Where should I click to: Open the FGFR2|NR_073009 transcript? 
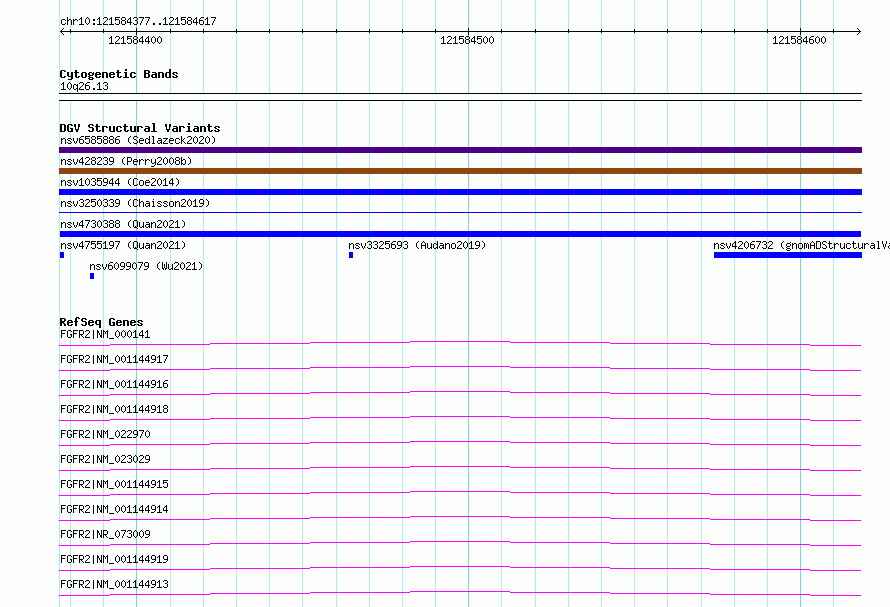tap(105, 534)
